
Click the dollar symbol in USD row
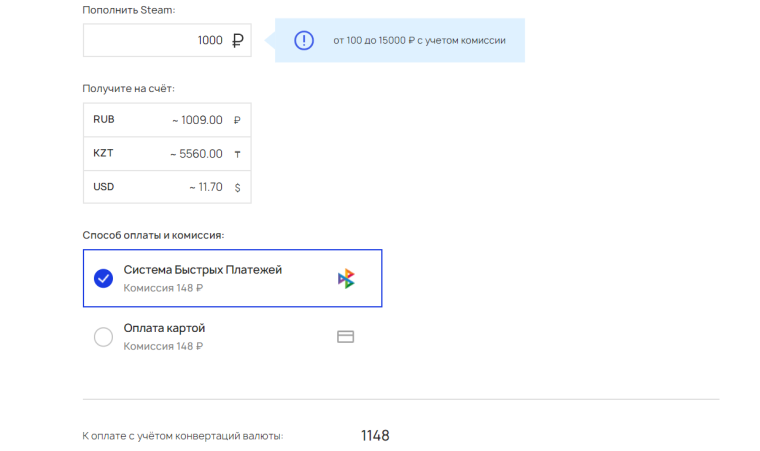tap(238, 187)
